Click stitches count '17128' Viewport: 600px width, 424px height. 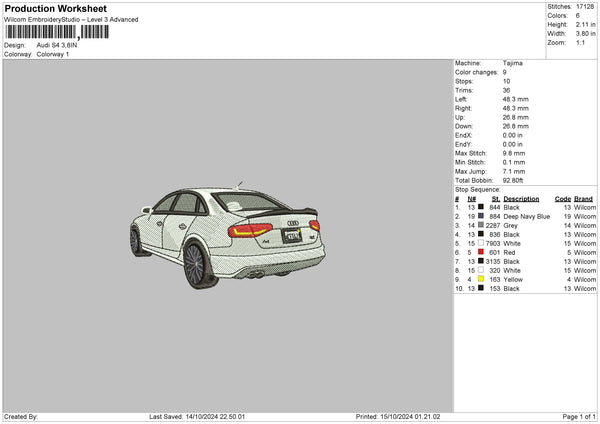(x=585, y=7)
